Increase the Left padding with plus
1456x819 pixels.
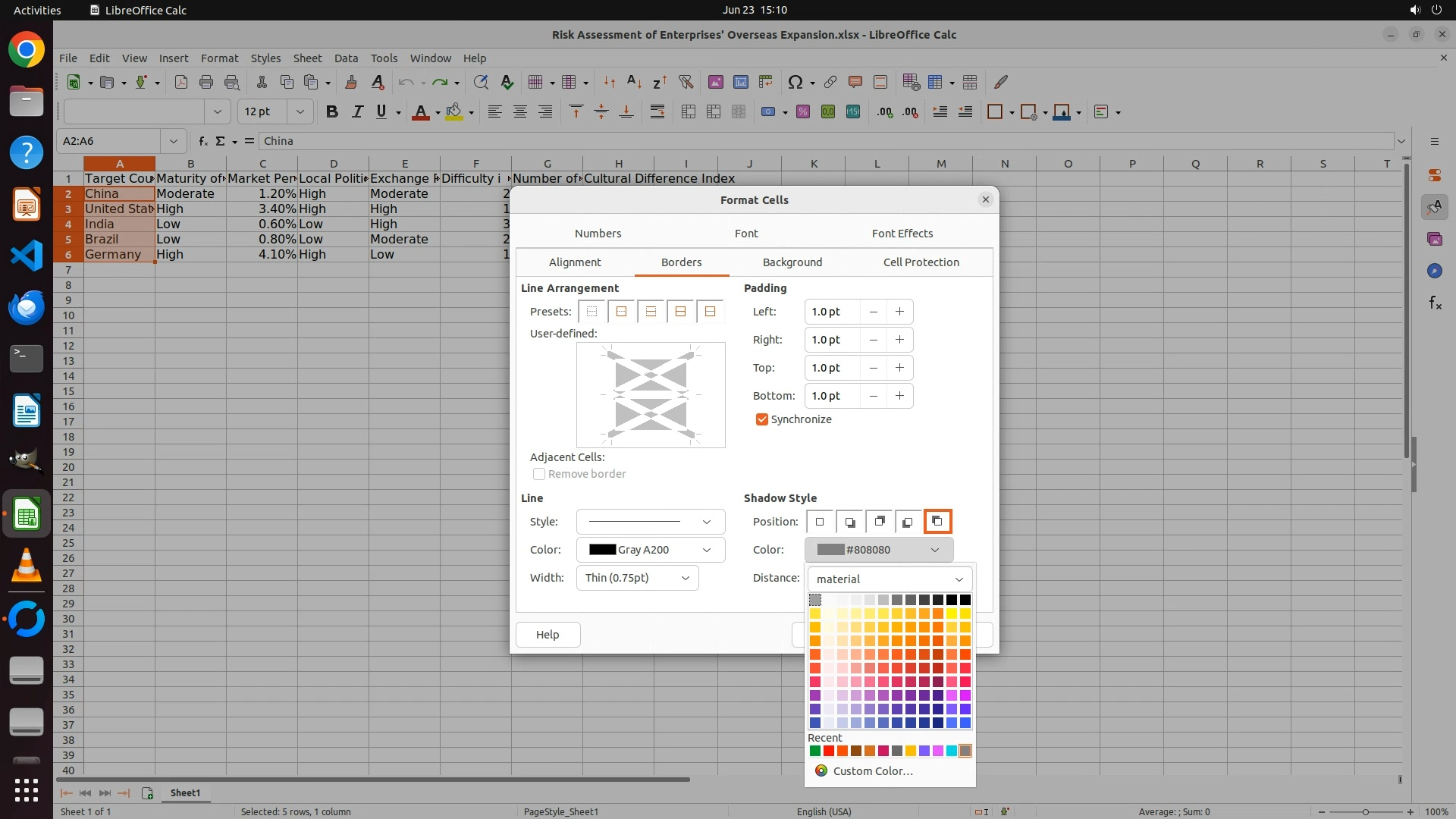(899, 312)
